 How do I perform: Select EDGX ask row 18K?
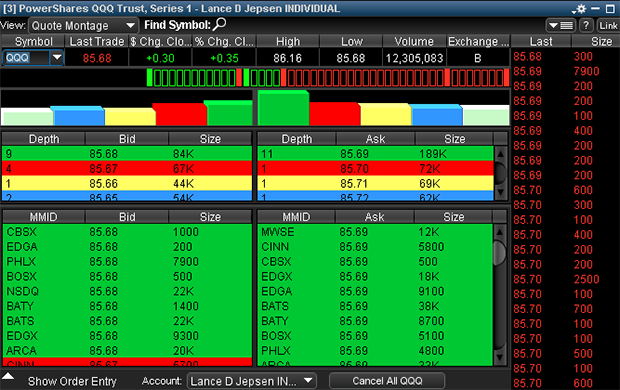375,276
